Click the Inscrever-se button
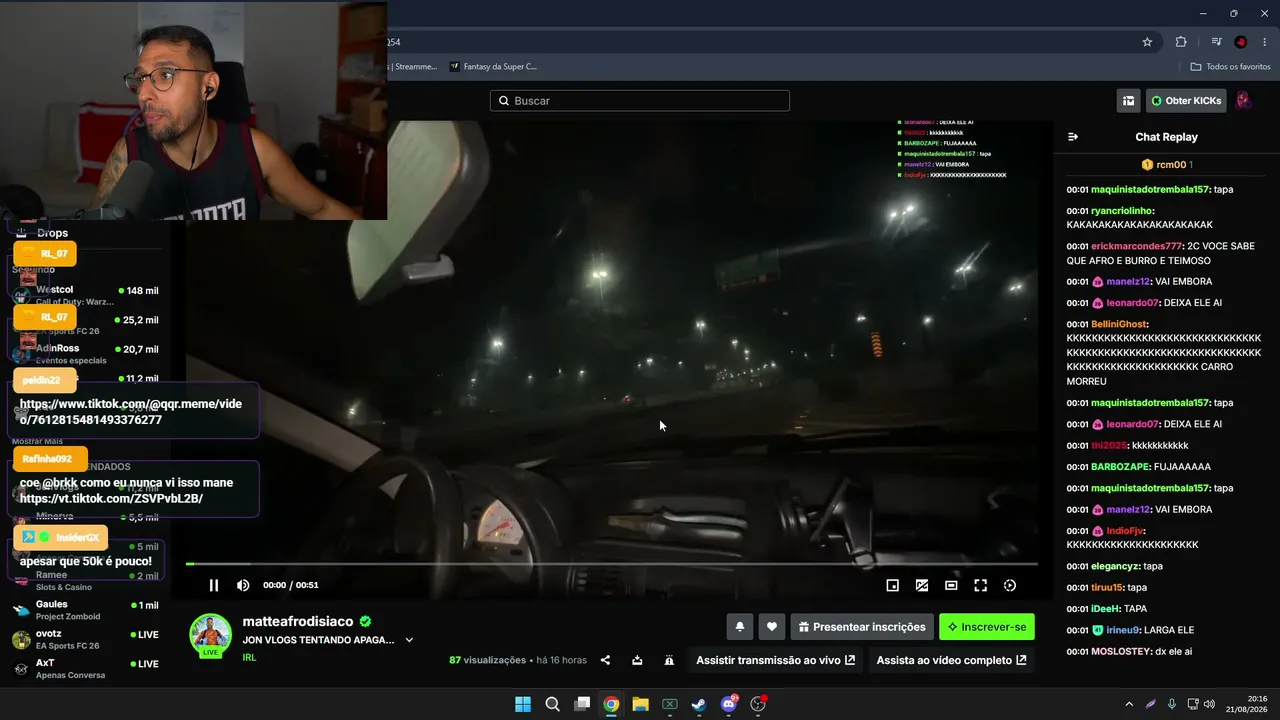 coord(987,627)
